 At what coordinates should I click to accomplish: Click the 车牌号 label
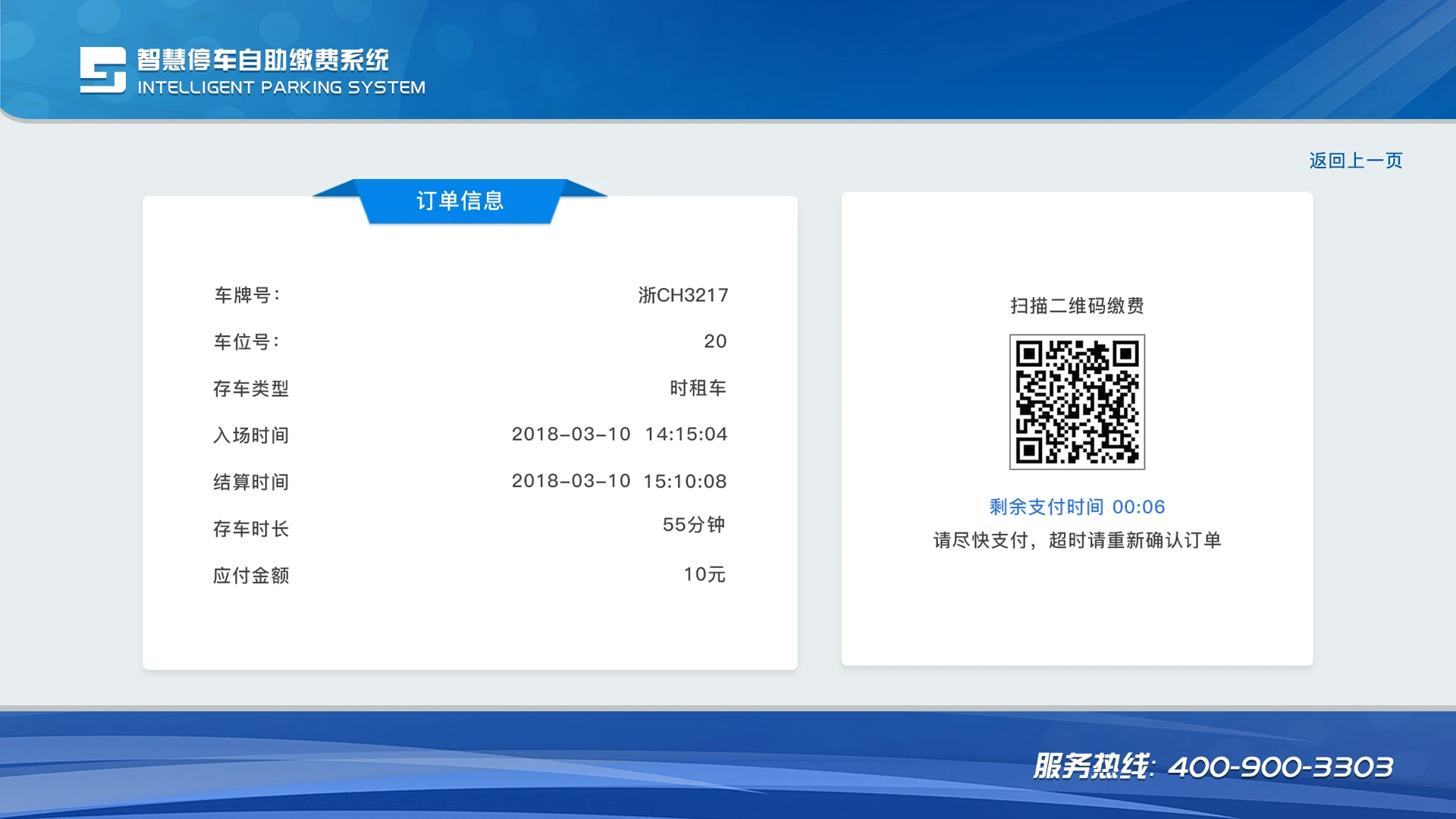point(247,295)
